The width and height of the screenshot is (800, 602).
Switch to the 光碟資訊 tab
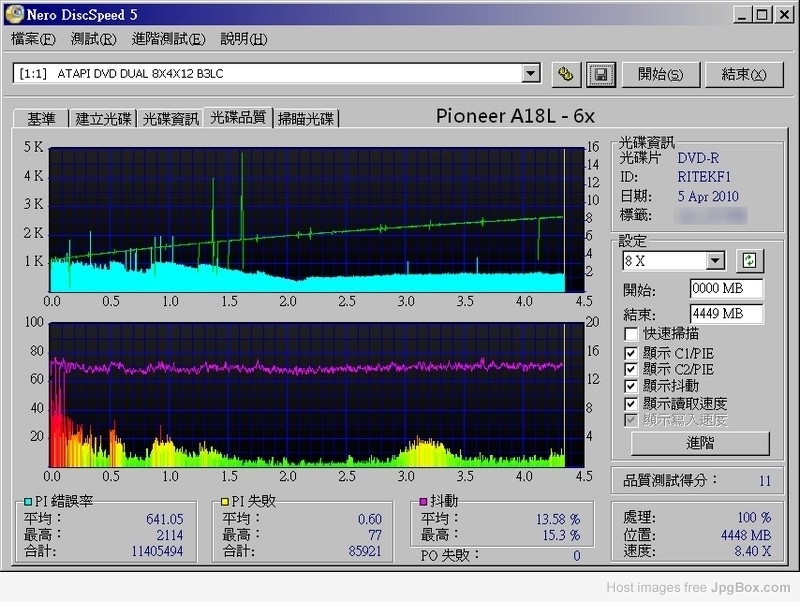(x=170, y=118)
